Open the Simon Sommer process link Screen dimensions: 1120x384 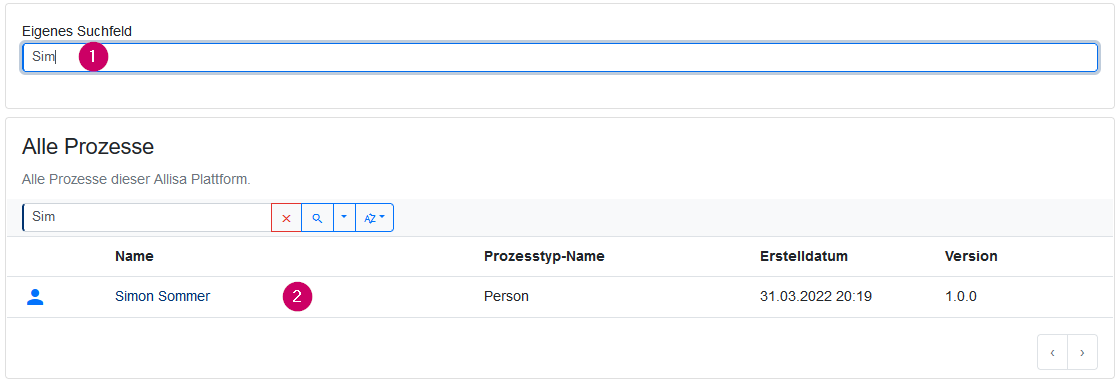pos(162,296)
